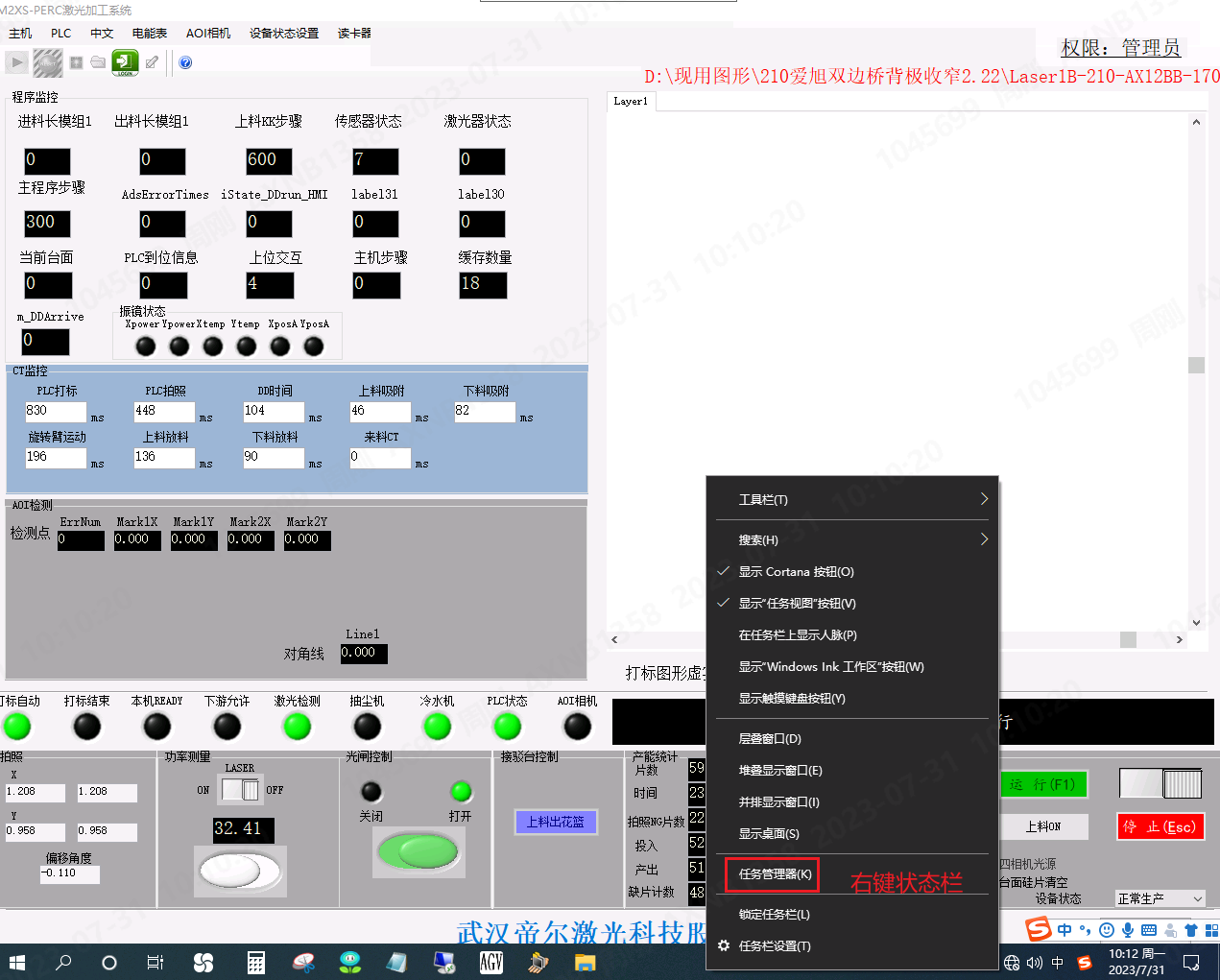Click the layer view scroll-up arrow
The image size is (1220, 980).
point(1196,123)
